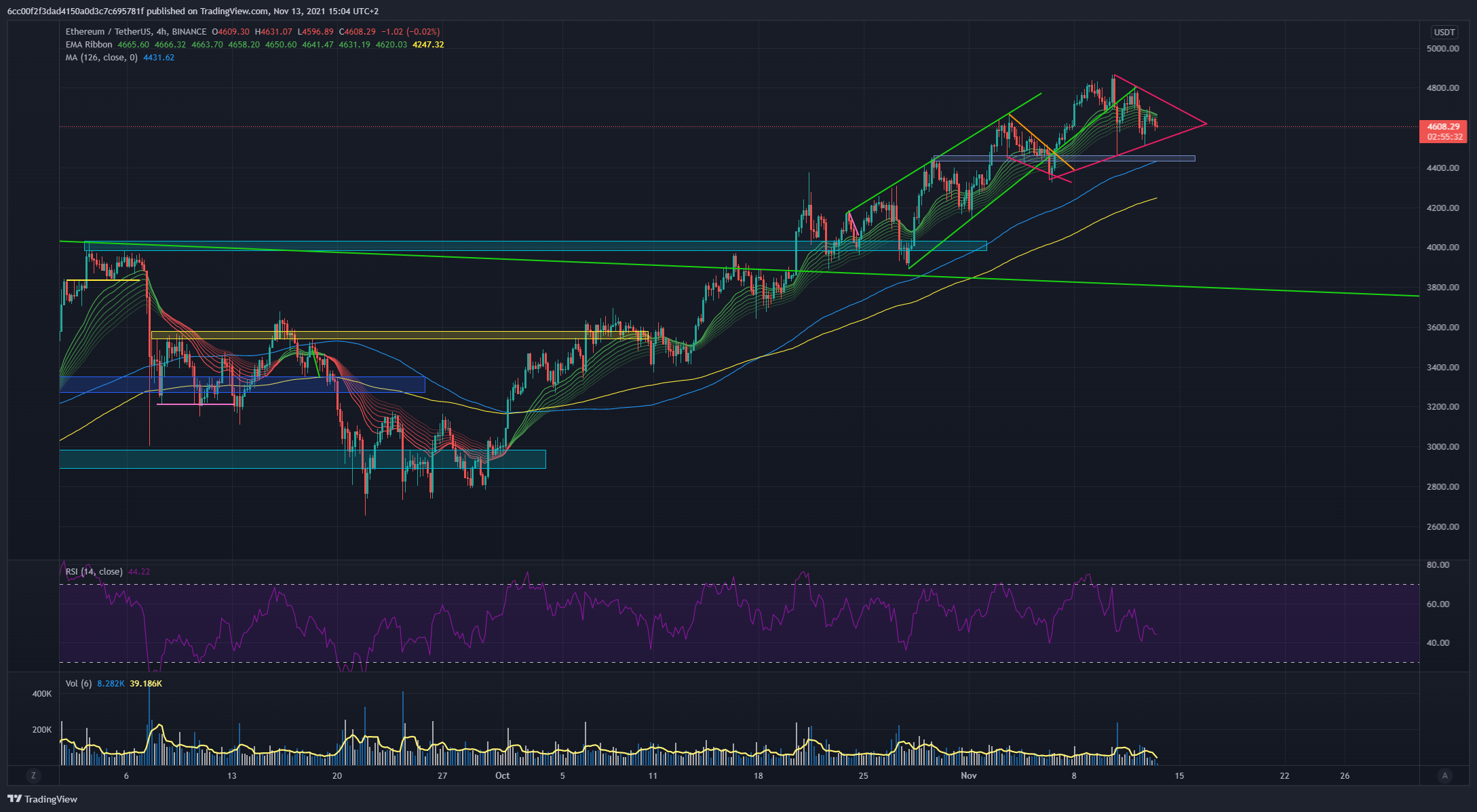The image size is (1477, 812).
Task: Click the Ethereum / TetherUS symbol title
Action: (109, 32)
